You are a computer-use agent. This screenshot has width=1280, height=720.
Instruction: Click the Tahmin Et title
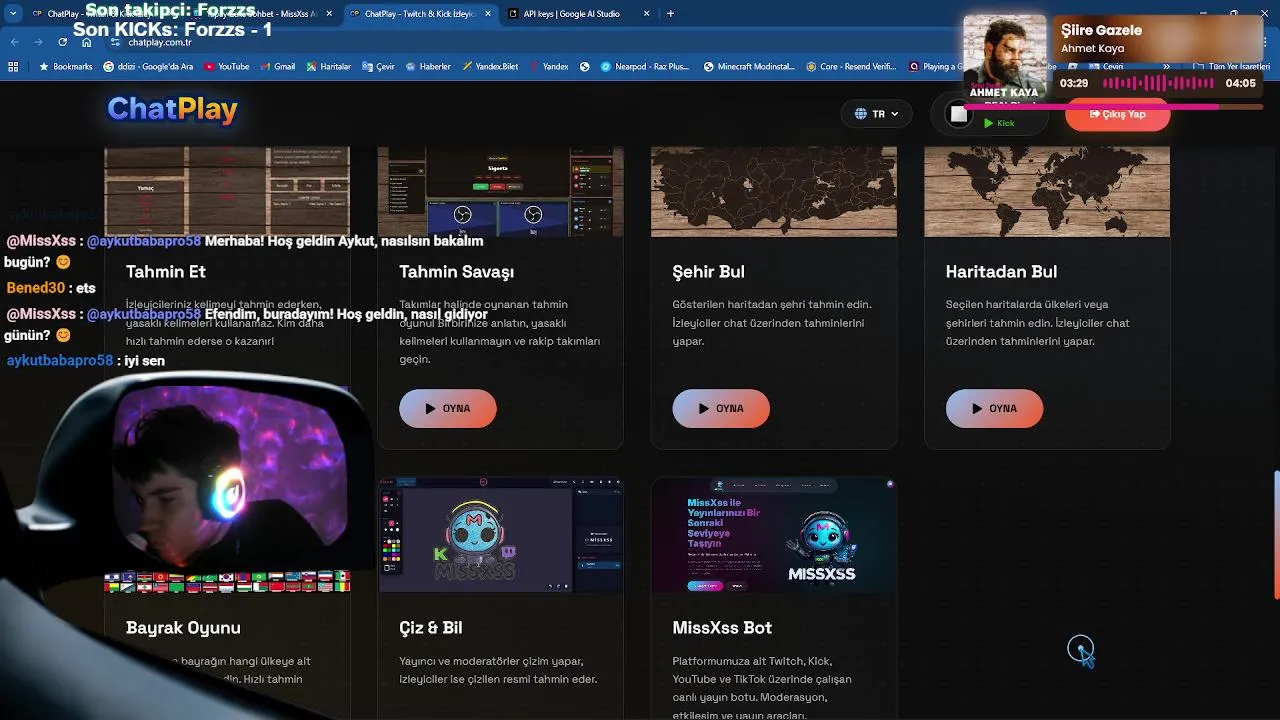pyautogui.click(x=166, y=272)
